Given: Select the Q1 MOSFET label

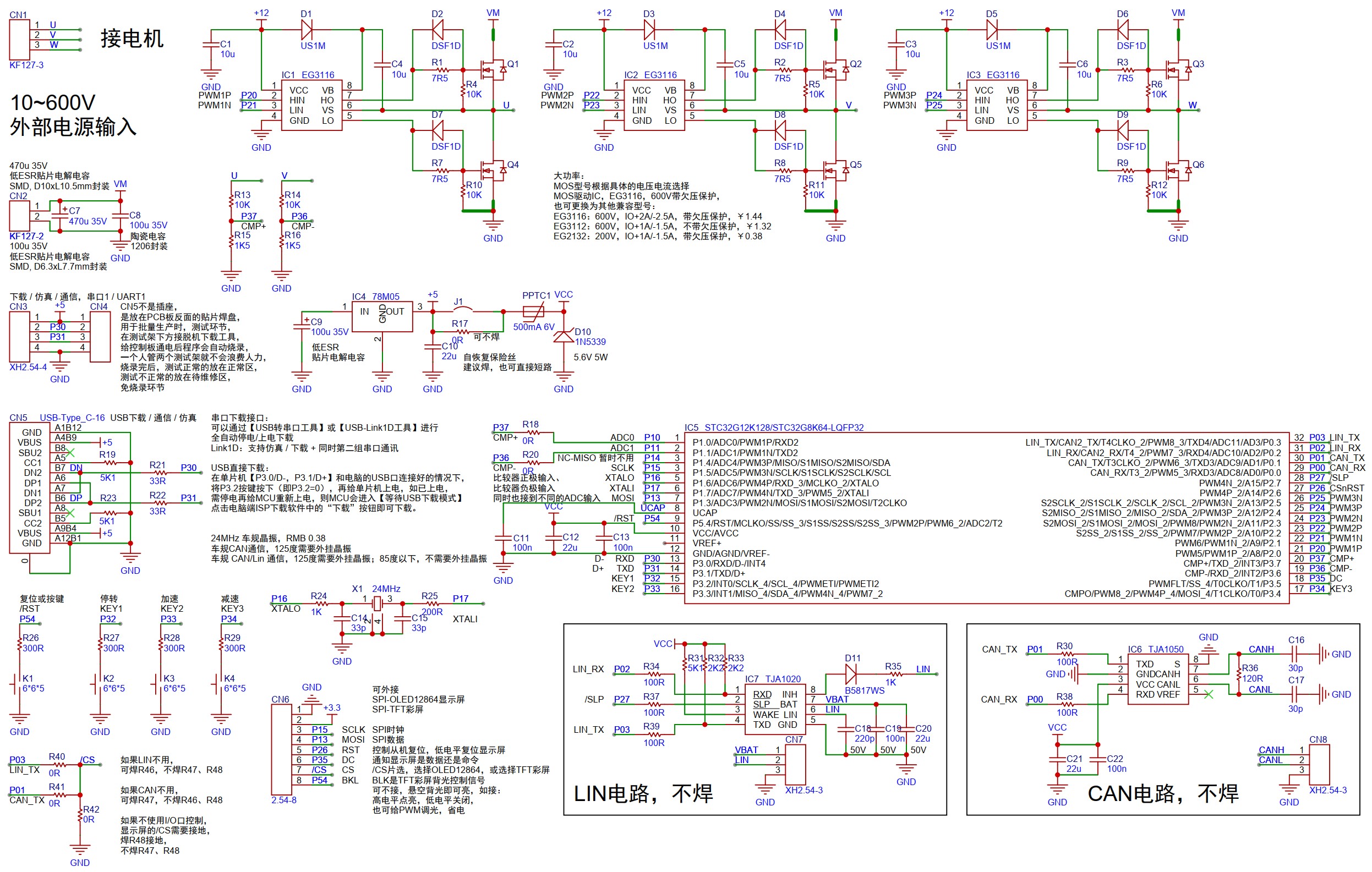Looking at the screenshot, I should 513,64.
